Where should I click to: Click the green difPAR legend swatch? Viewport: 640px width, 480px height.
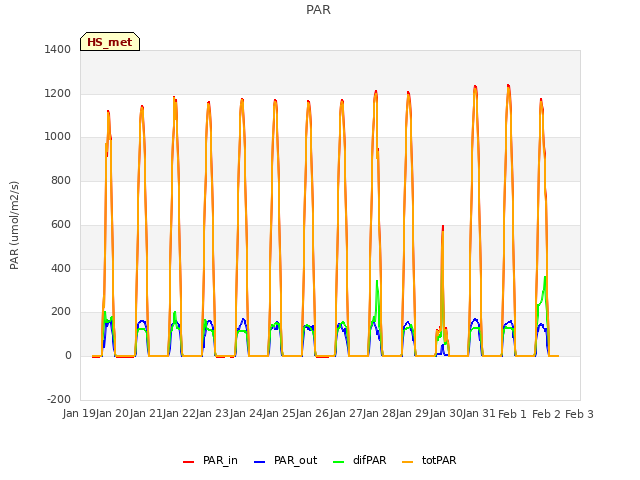[x=339, y=462]
